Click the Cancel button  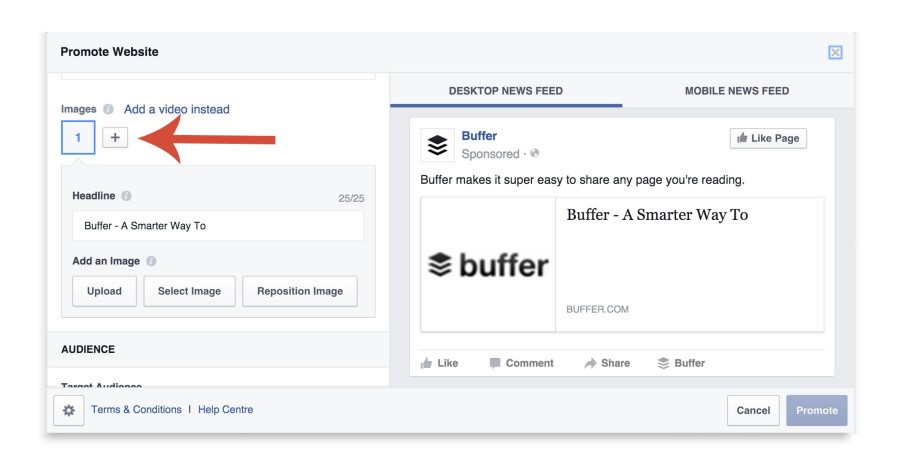point(753,410)
